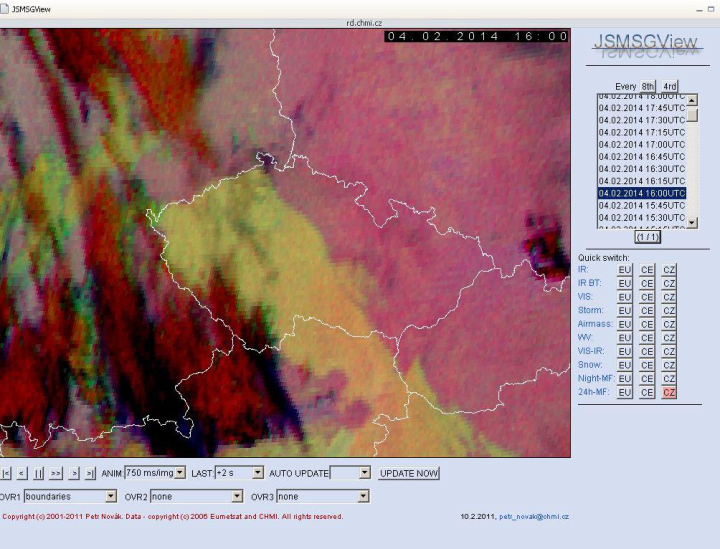Switch to IR CZ view
The width and height of the screenshot is (720, 549).
669,270
